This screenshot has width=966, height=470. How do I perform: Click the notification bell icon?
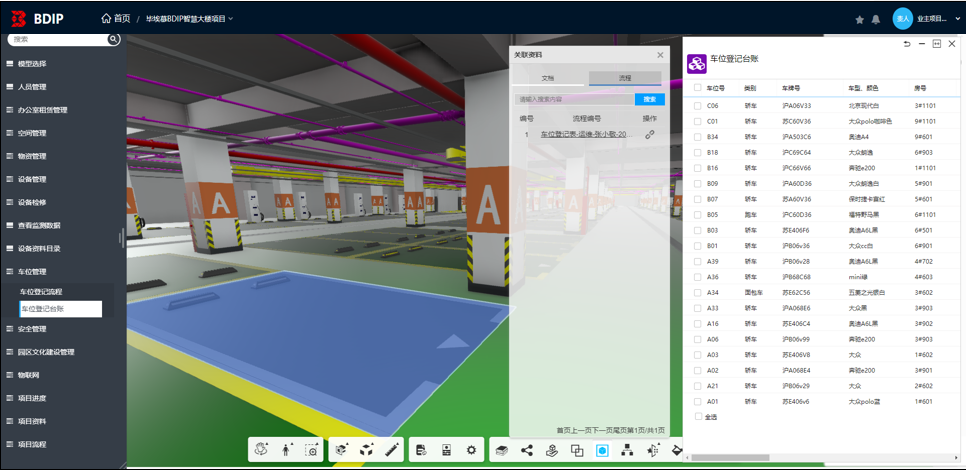click(x=876, y=19)
